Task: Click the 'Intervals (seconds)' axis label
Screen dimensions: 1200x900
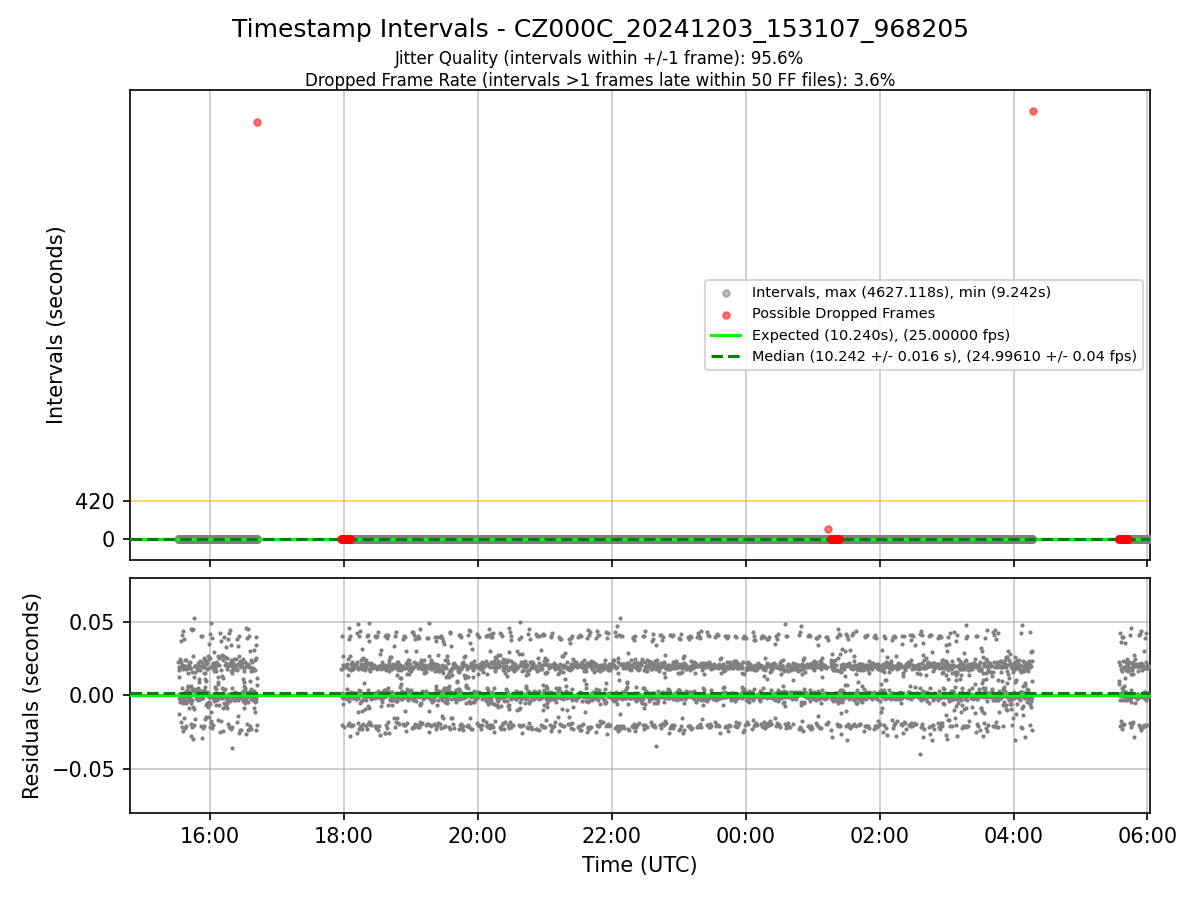Action: 56,325
